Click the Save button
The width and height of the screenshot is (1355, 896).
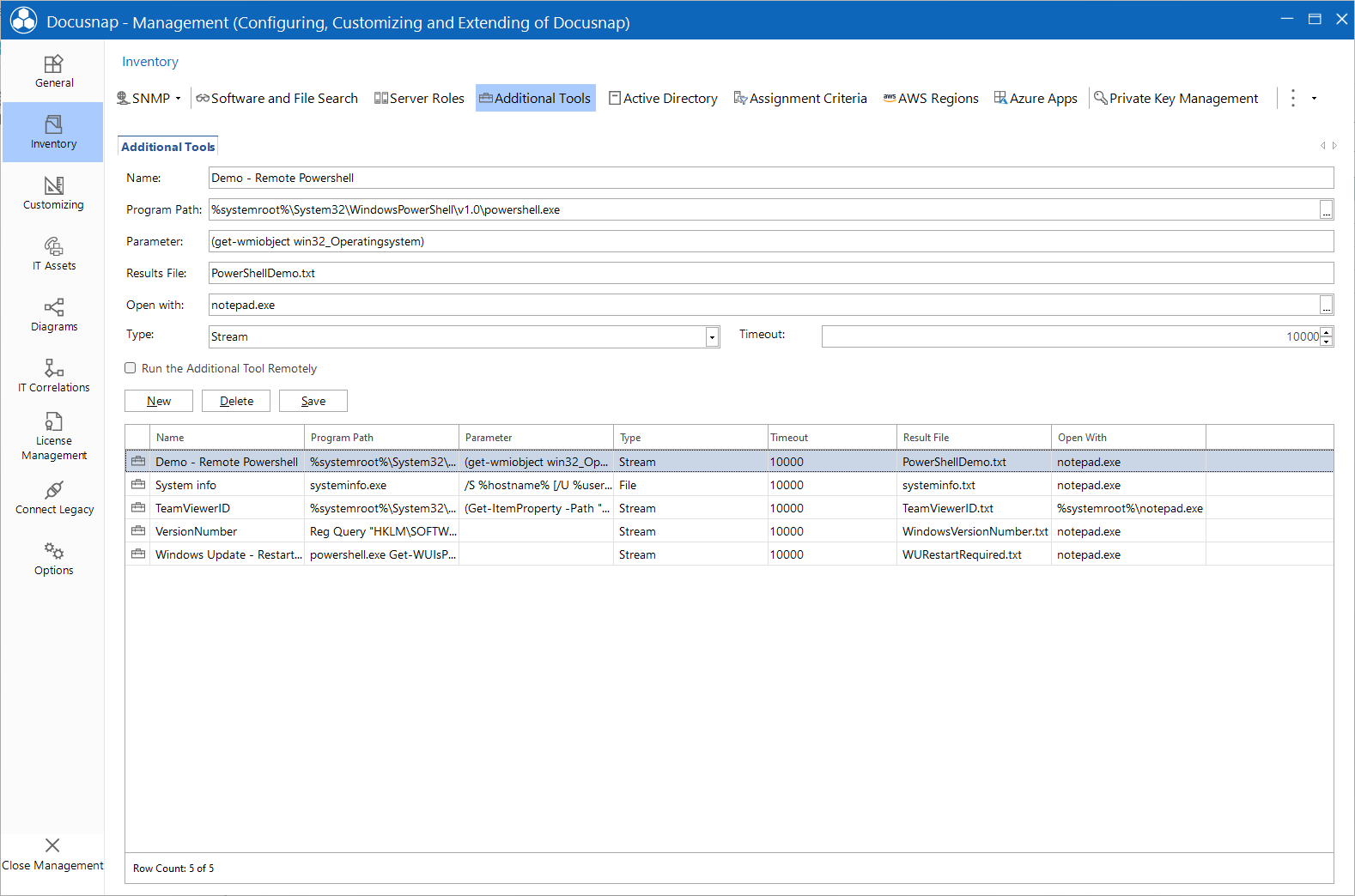313,401
